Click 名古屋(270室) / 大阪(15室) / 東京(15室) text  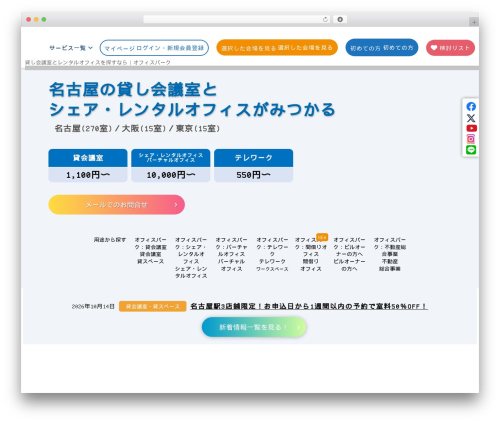coord(137,129)
